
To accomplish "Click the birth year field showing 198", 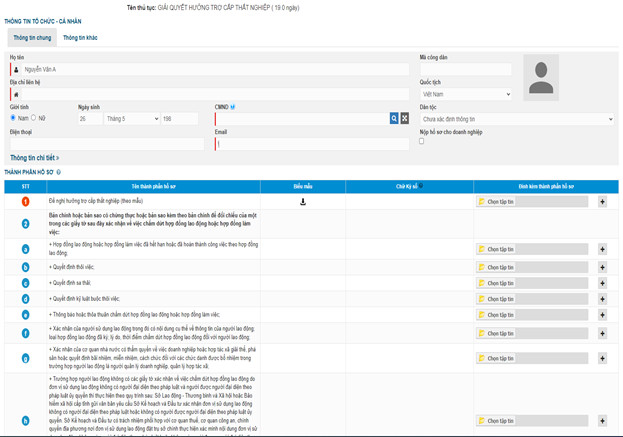I will point(180,118).
